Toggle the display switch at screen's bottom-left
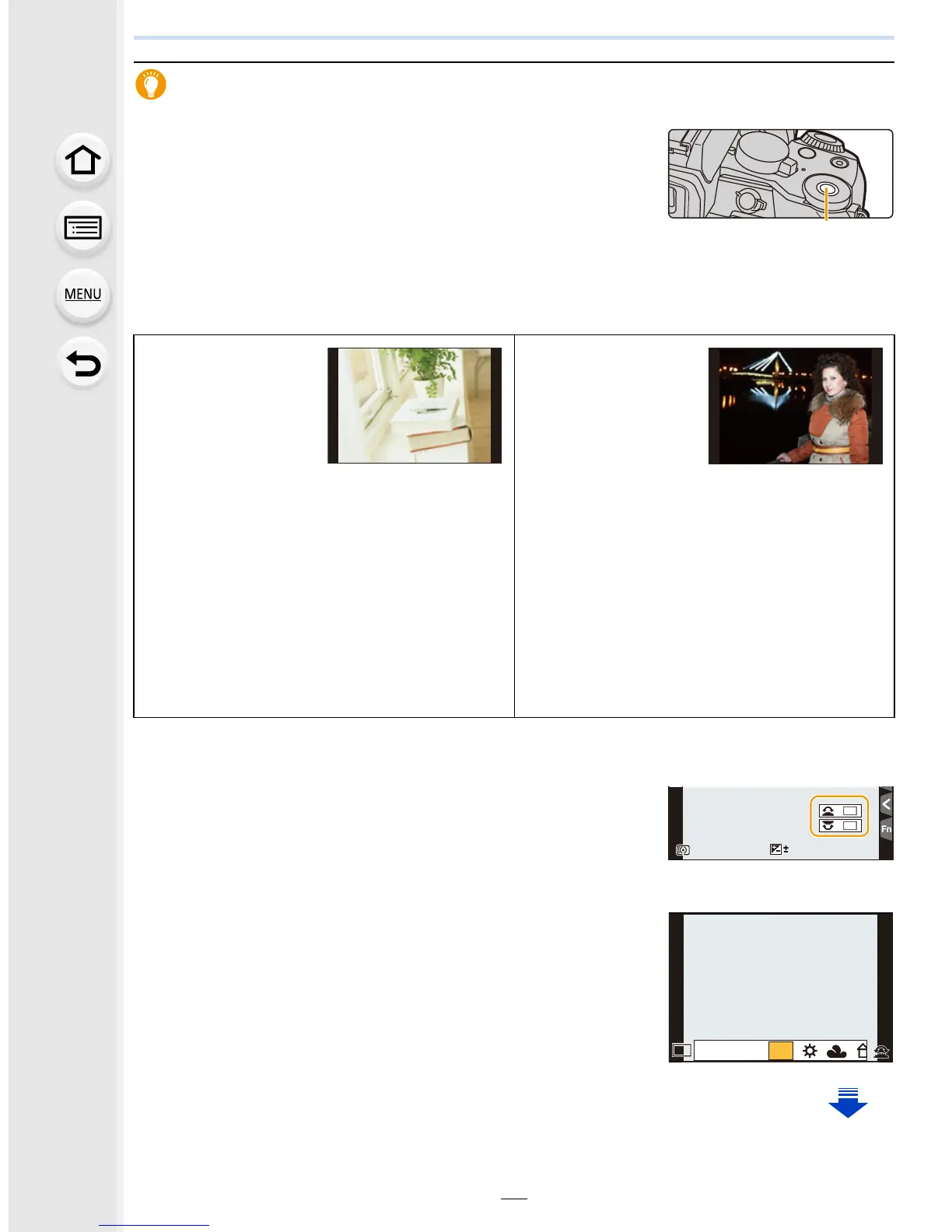Image resolution: width=952 pixels, height=1232 pixels. click(x=681, y=1051)
